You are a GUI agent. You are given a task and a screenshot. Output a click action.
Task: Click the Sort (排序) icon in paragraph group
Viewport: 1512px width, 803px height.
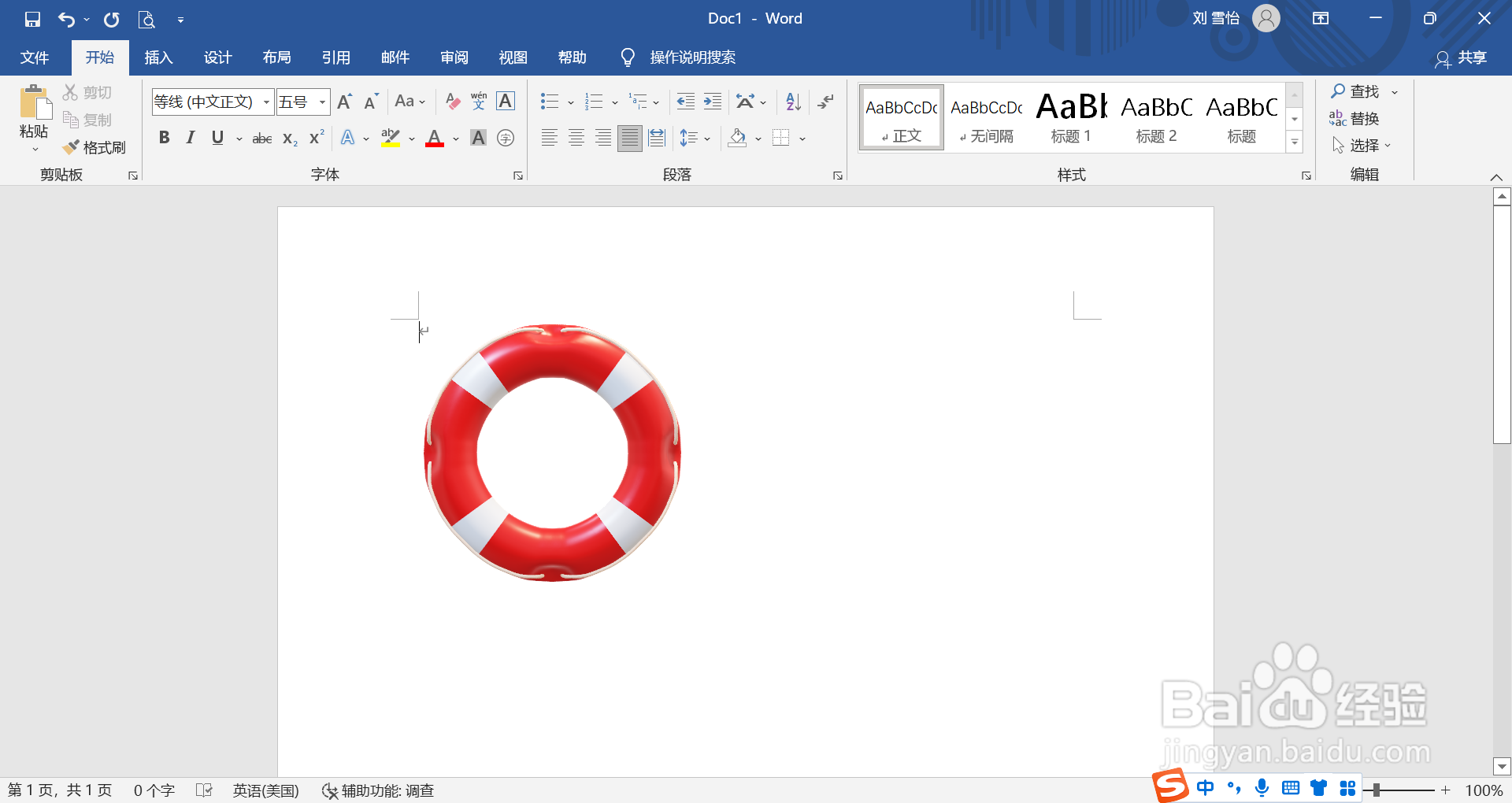pos(791,101)
